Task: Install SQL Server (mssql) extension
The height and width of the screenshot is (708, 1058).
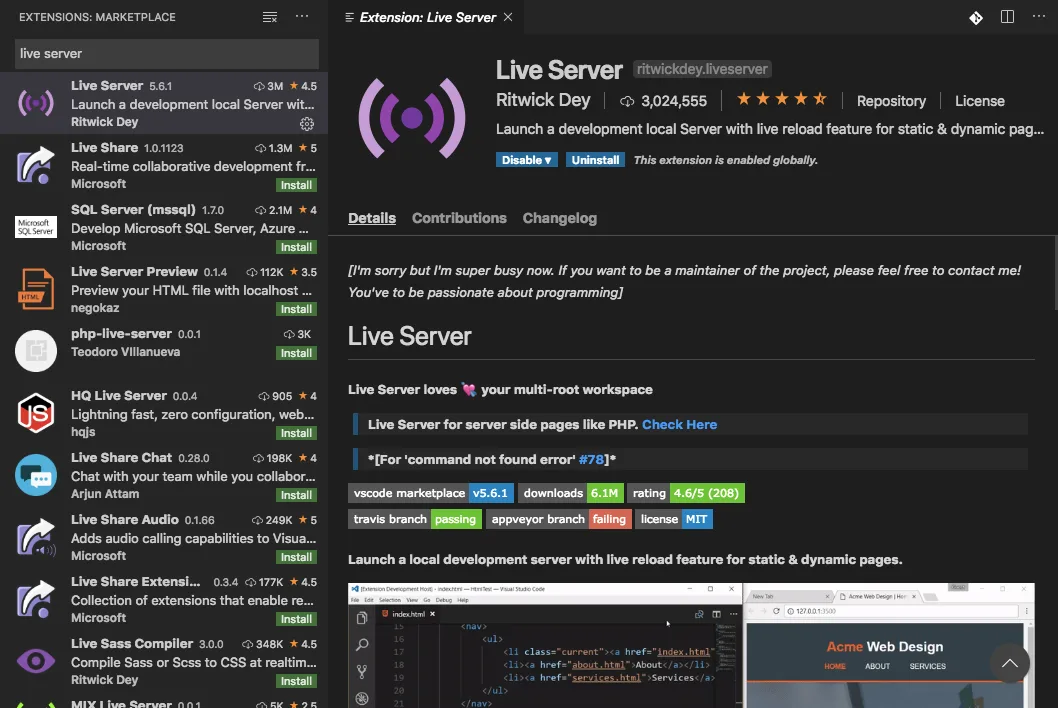Action: coord(296,247)
